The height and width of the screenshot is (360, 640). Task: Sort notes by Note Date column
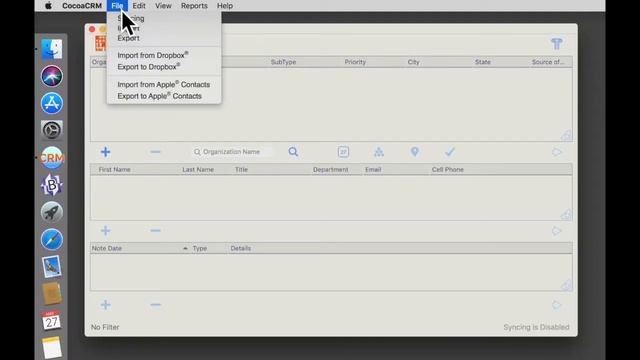(107, 248)
